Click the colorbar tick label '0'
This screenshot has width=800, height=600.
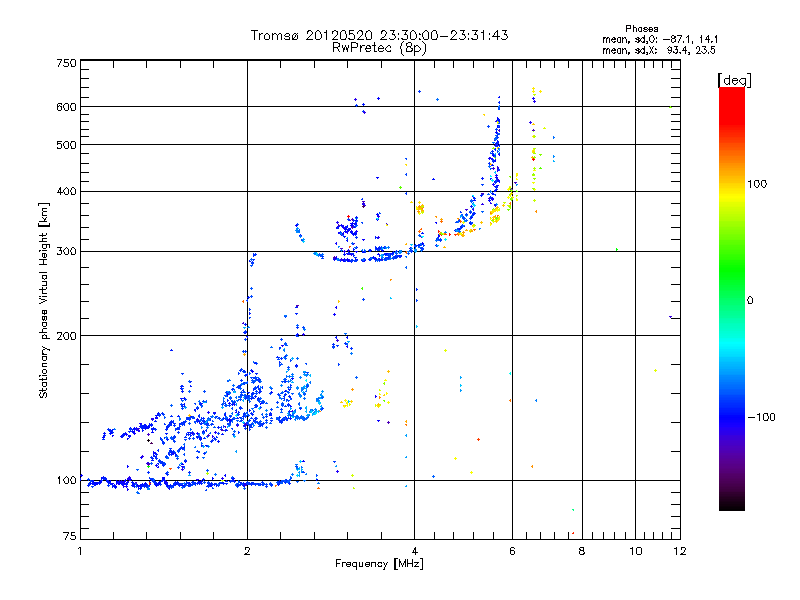(750, 301)
